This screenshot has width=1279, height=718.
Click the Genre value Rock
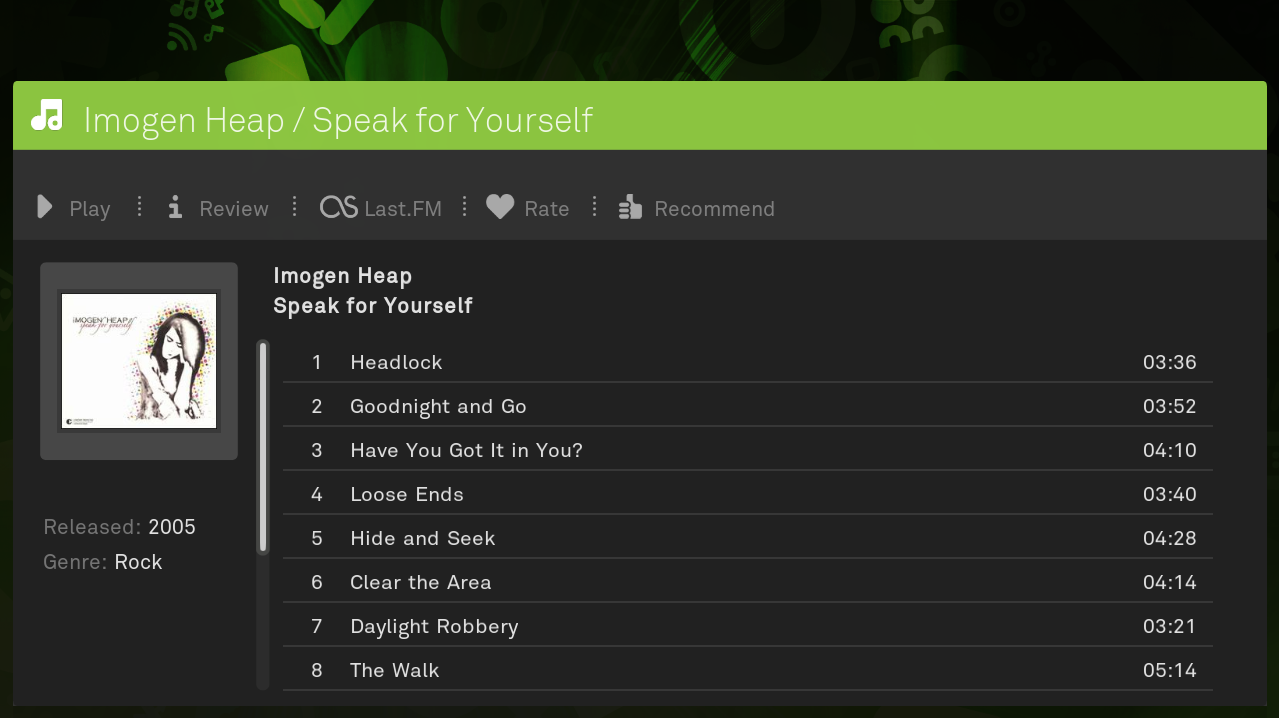click(138, 562)
